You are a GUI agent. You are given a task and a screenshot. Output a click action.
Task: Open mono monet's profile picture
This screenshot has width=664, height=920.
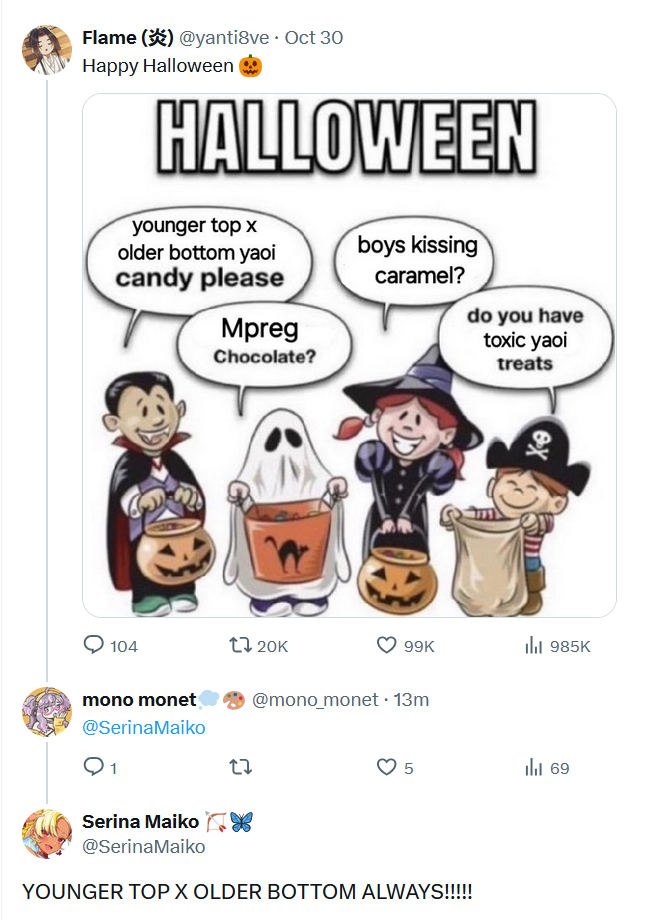click(47, 712)
